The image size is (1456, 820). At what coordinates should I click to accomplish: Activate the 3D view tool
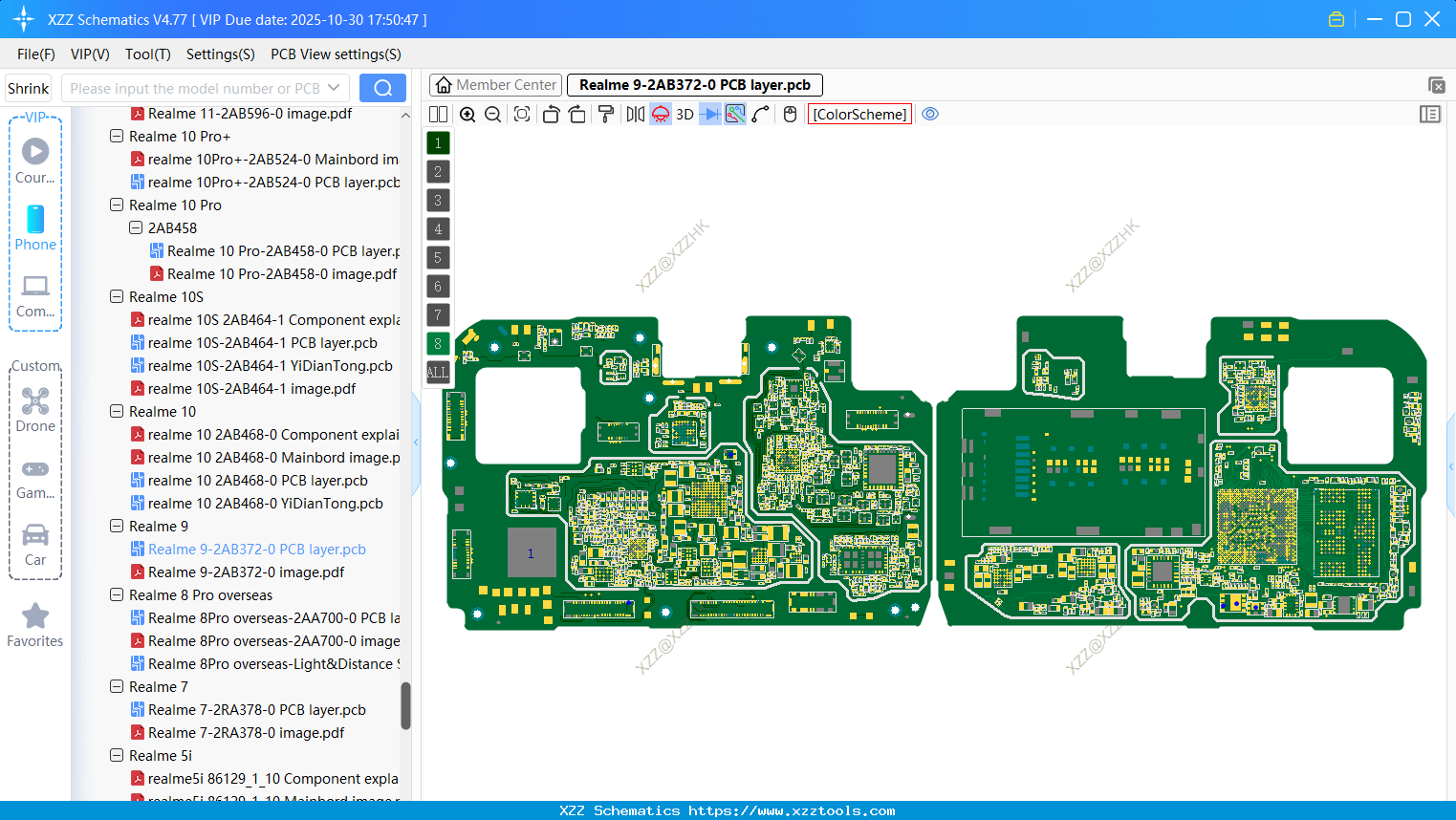pos(684,114)
